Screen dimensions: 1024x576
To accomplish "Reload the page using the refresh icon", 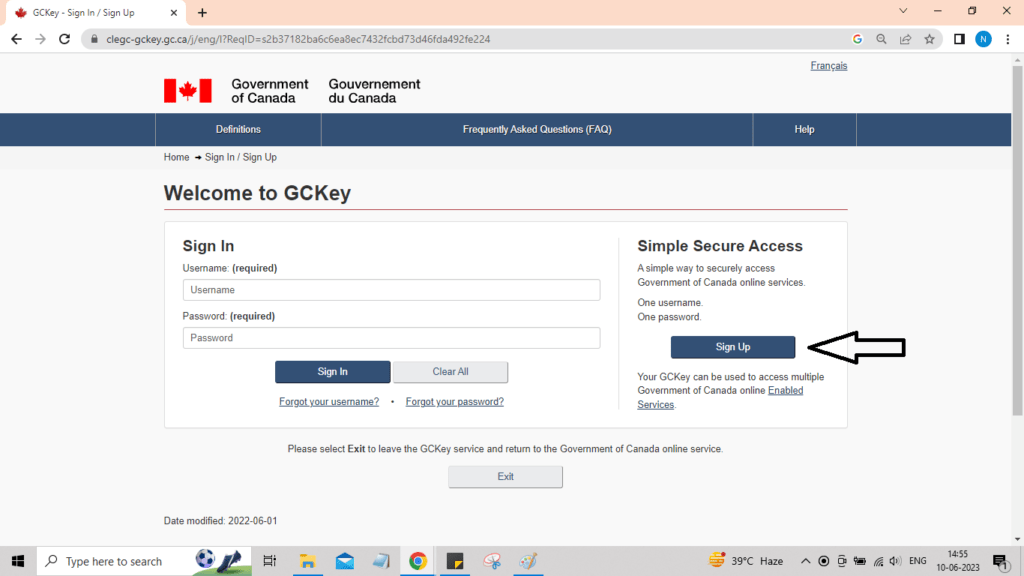I will [65, 39].
